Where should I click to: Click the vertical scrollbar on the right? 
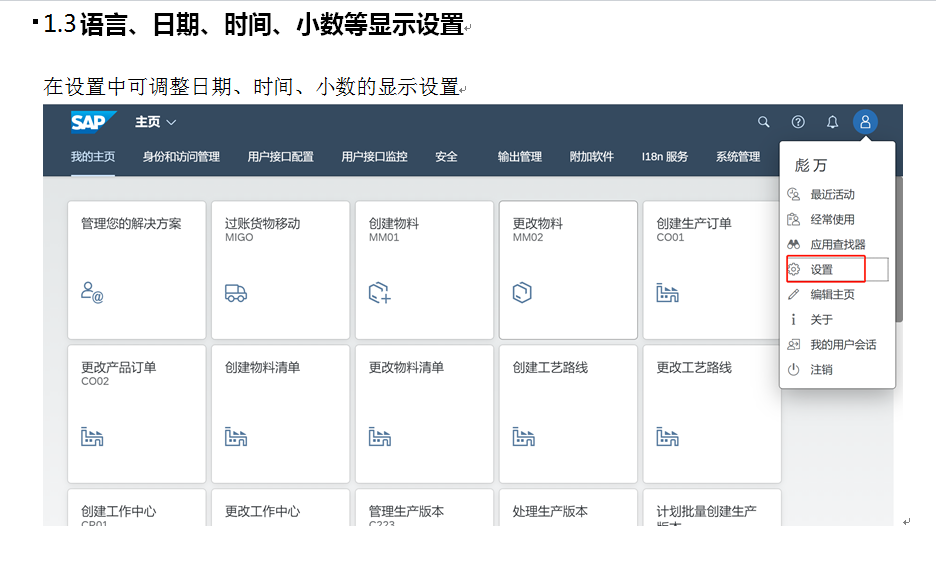(899, 250)
